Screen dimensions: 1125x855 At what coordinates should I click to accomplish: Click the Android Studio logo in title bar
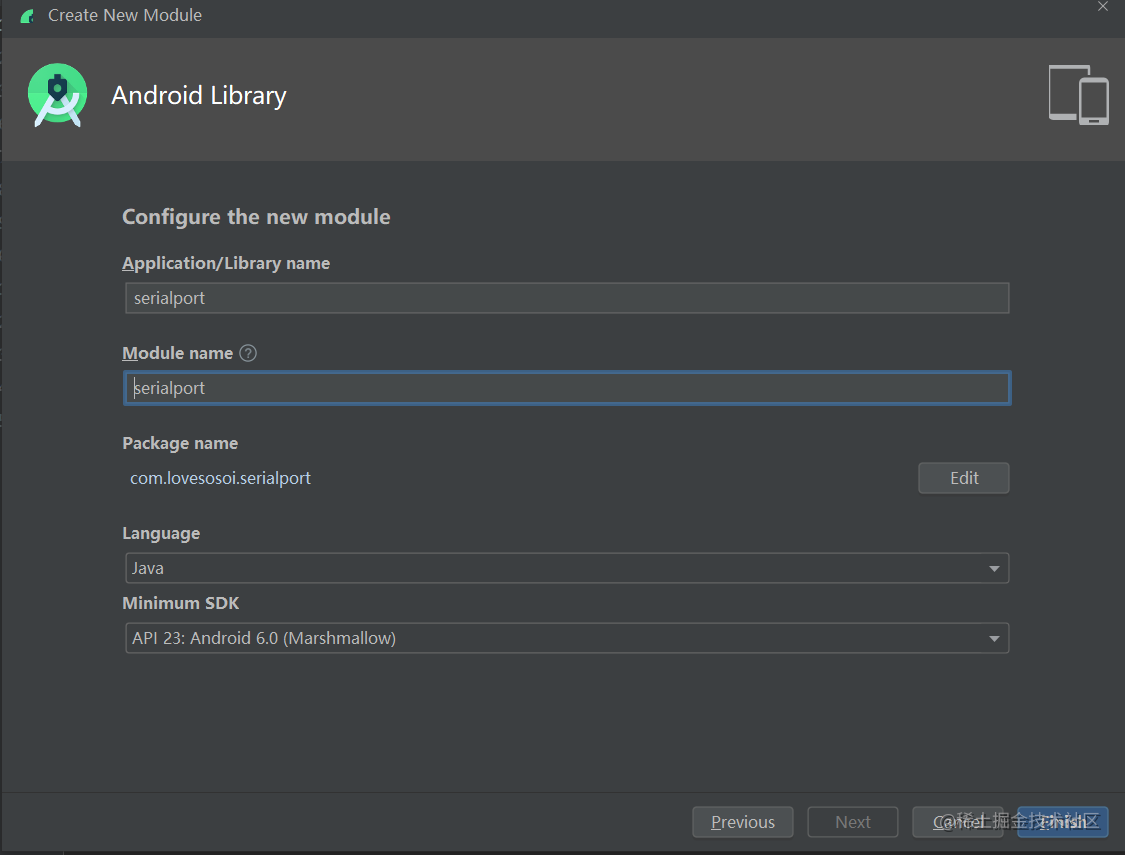(x=27, y=15)
